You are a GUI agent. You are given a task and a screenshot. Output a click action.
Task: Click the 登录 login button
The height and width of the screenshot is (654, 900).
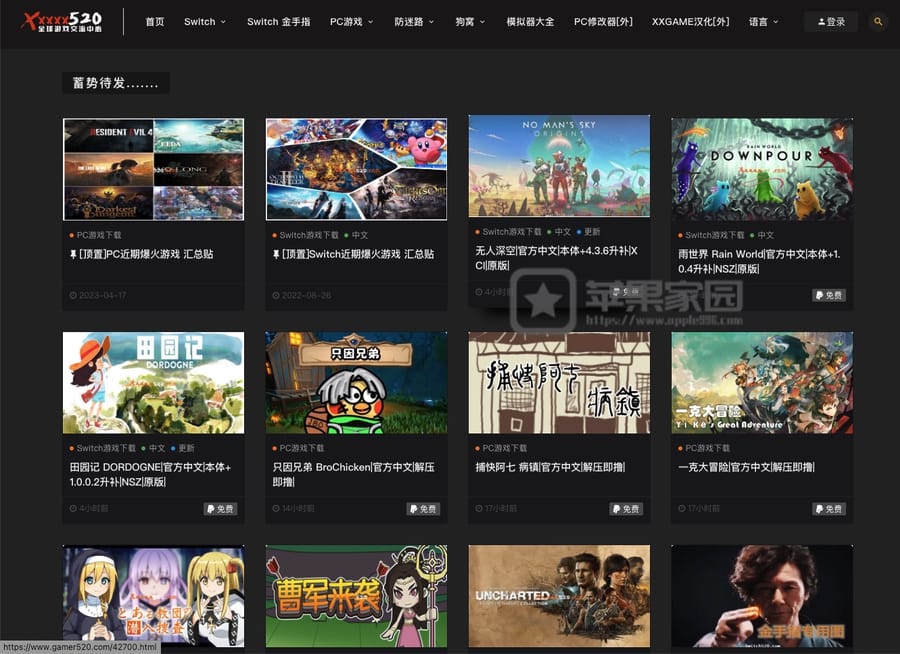pos(831,22)
